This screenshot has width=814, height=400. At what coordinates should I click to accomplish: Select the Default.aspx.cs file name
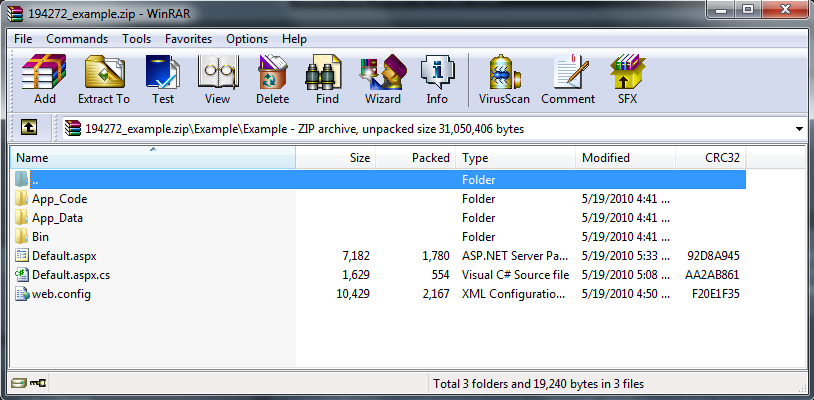[x=71, y=274]
